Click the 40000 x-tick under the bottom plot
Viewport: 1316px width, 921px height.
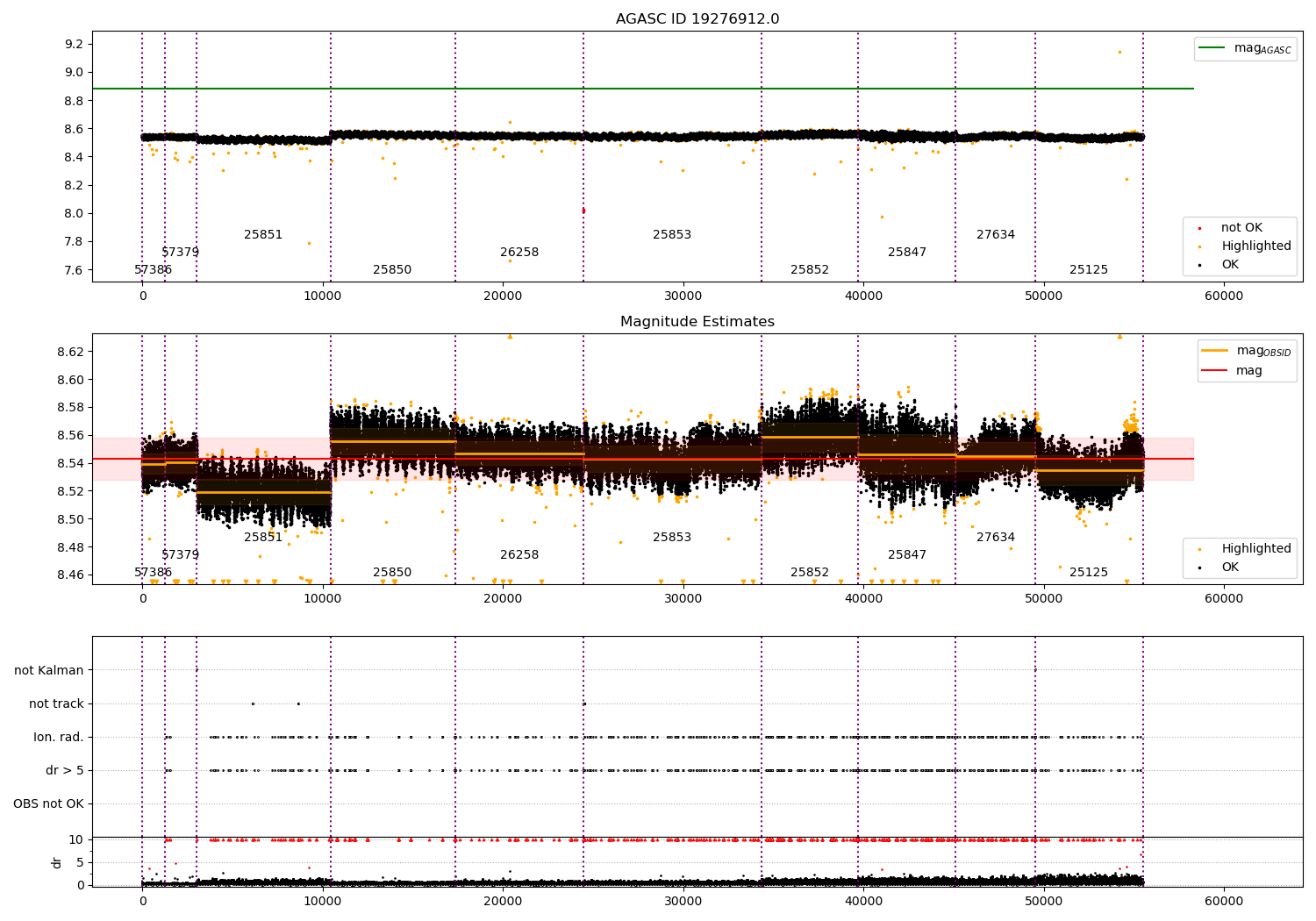pyautogui.click(x=863, y=901)
